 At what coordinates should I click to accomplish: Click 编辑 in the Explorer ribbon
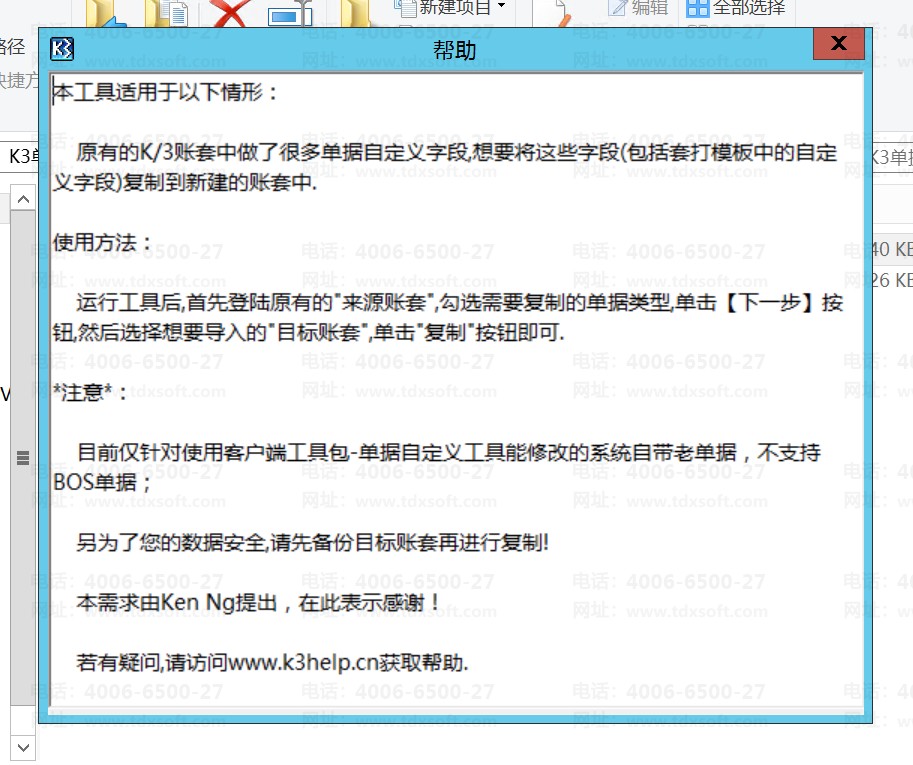(x=638, y=8)
